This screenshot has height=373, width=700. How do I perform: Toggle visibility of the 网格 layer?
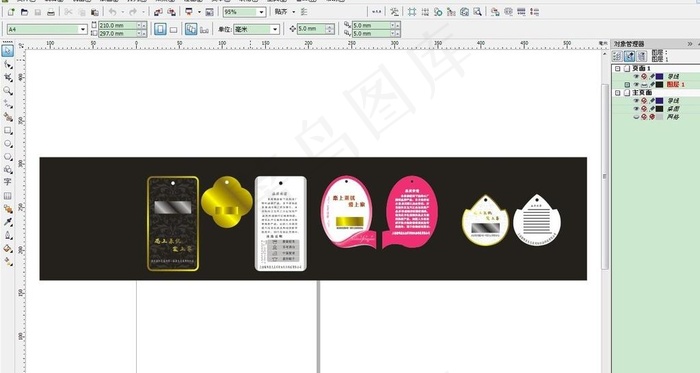pyautogui.click(x=636, y=117)
